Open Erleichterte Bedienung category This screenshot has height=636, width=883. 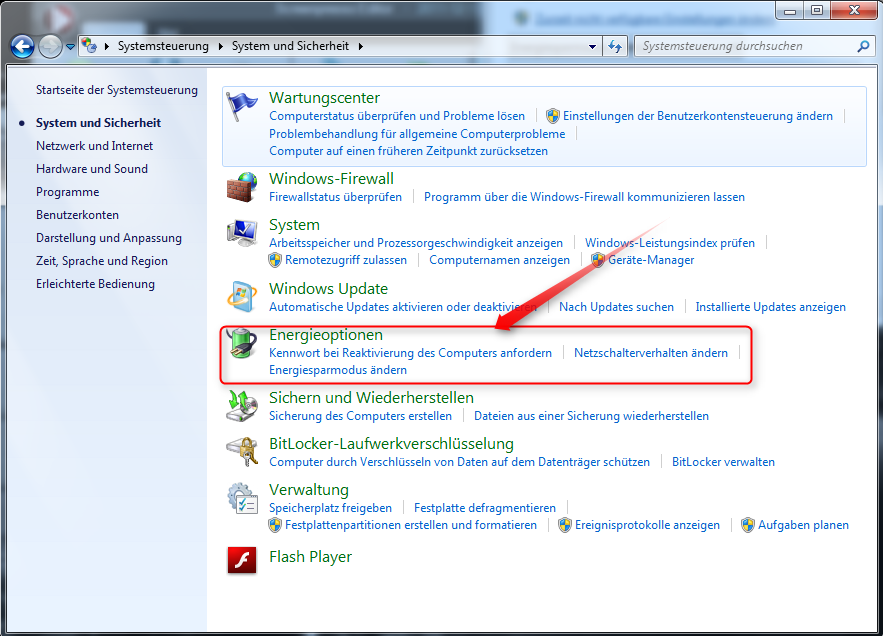click(x=95, y=284)
